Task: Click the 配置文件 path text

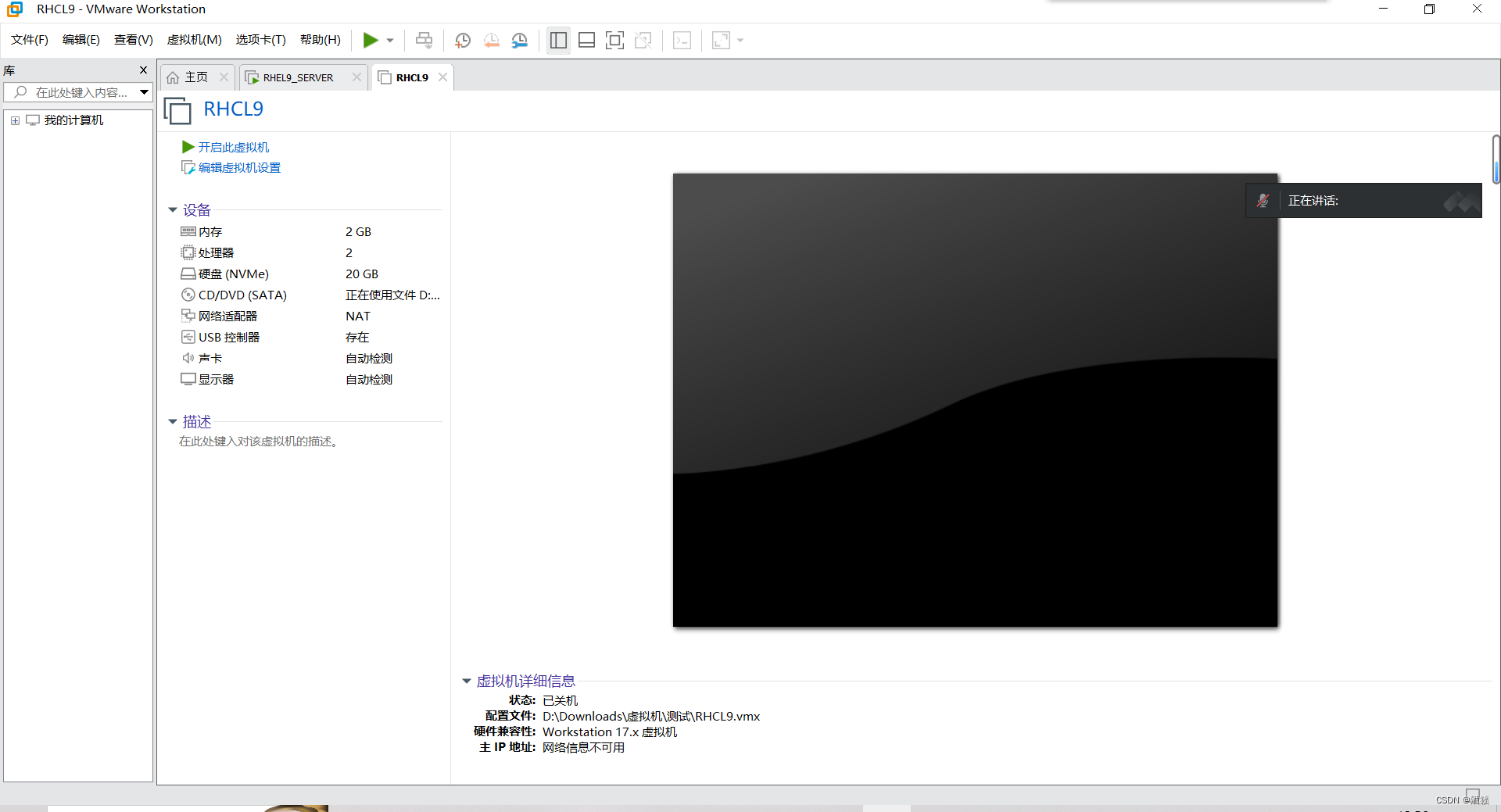Action: tap(651, 716)
